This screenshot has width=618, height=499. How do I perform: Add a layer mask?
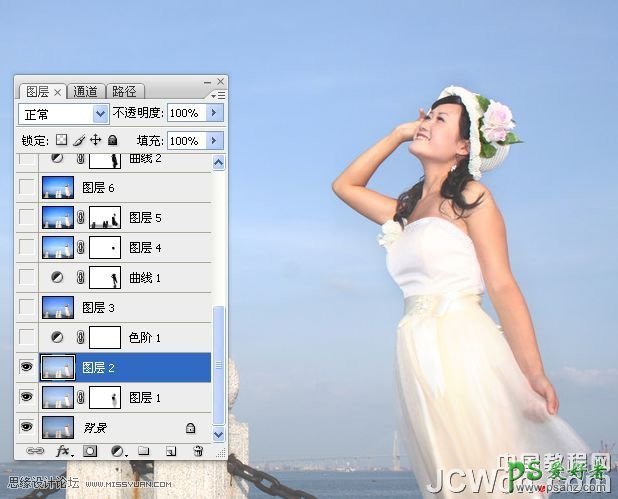[x=90, y=451]
